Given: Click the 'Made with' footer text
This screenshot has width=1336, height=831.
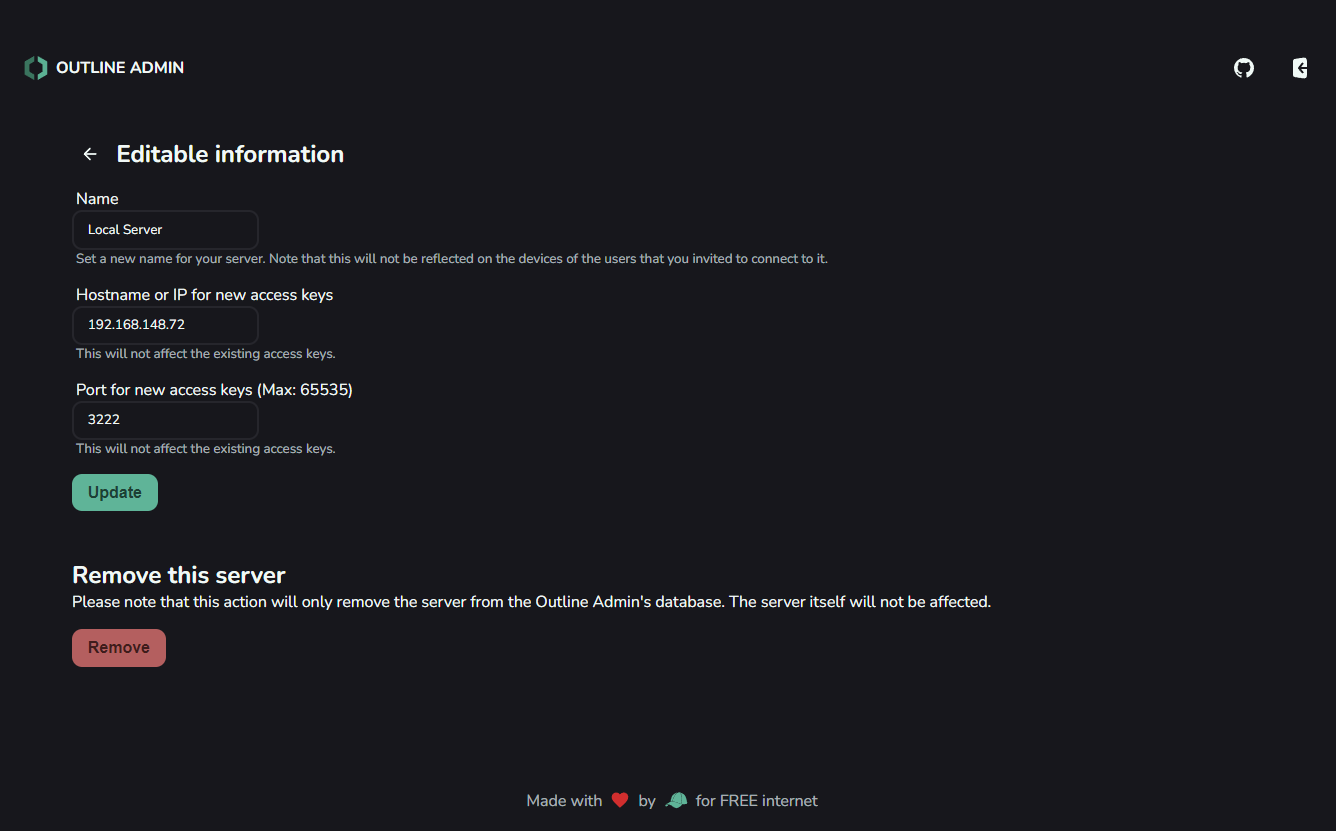Looking at the screenshot, I should (x=564, y=801).
